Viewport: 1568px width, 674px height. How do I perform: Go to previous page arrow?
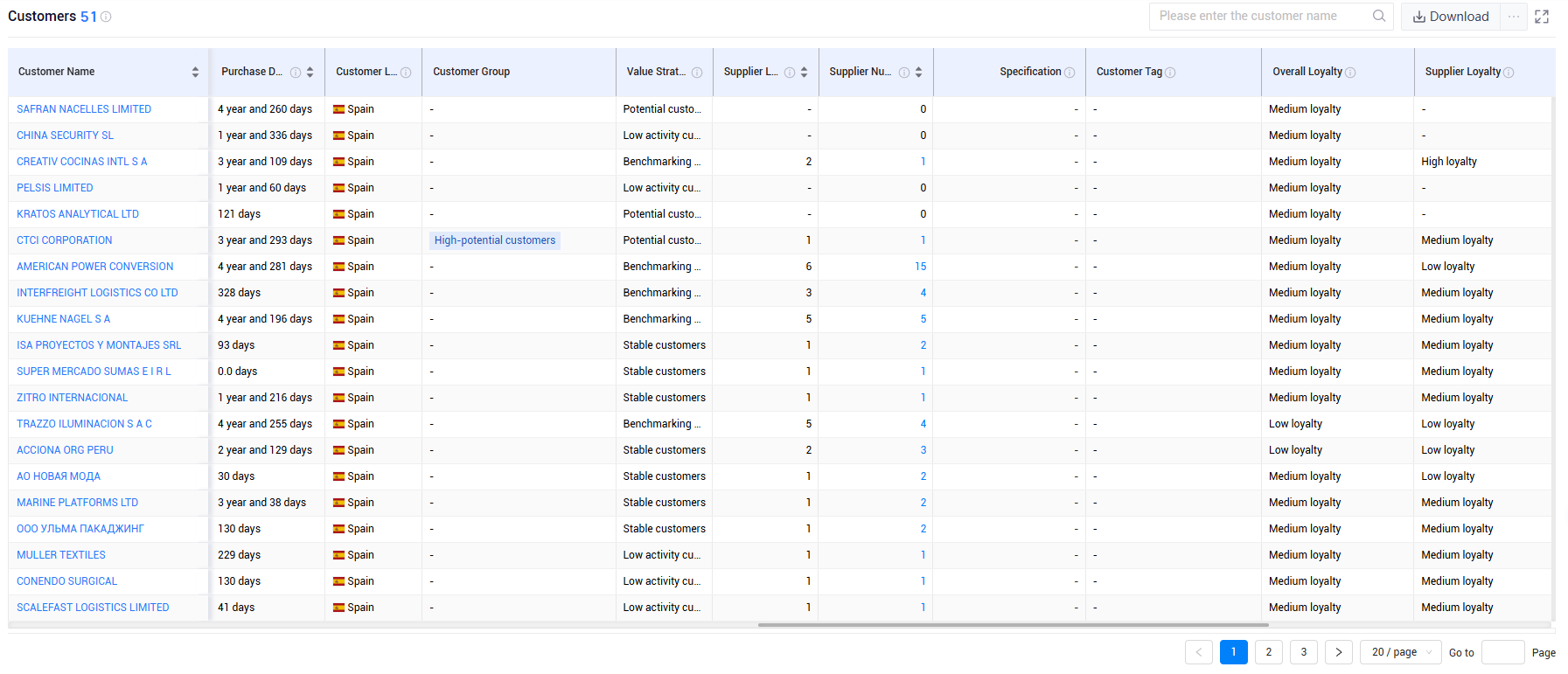click(1199, 652)
